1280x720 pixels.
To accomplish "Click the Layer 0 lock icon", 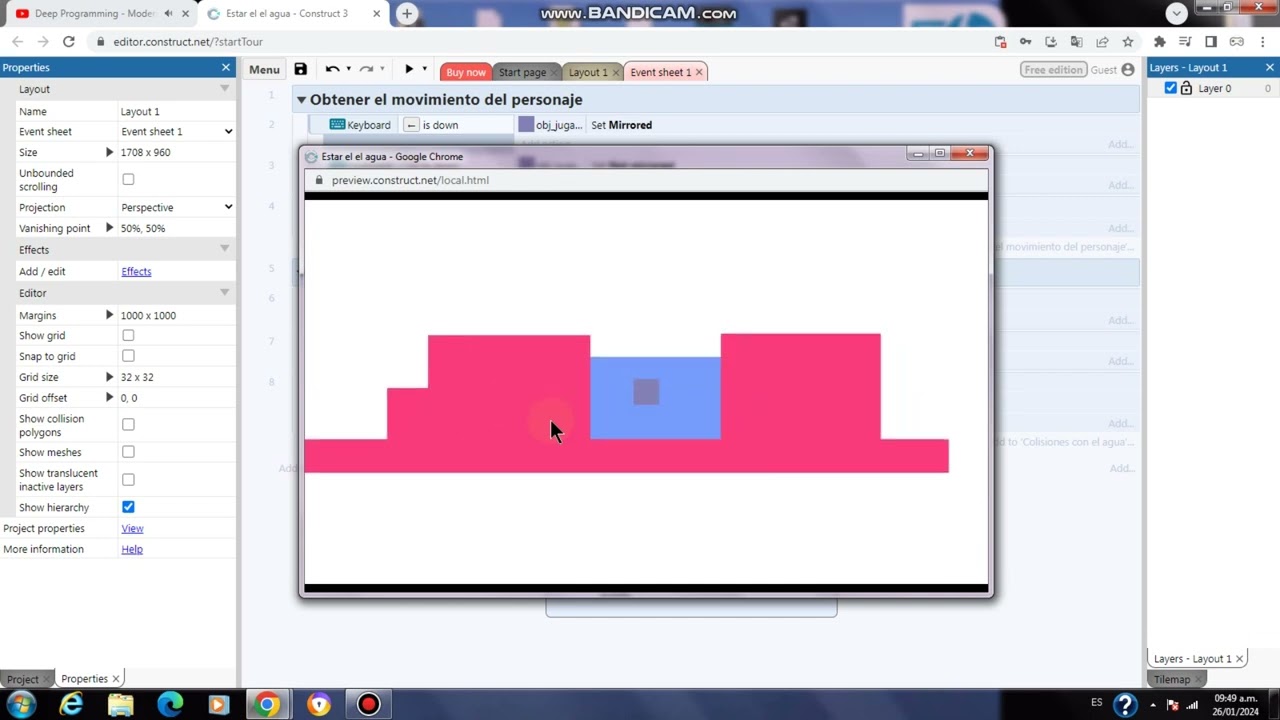I will click(1186, 88).
